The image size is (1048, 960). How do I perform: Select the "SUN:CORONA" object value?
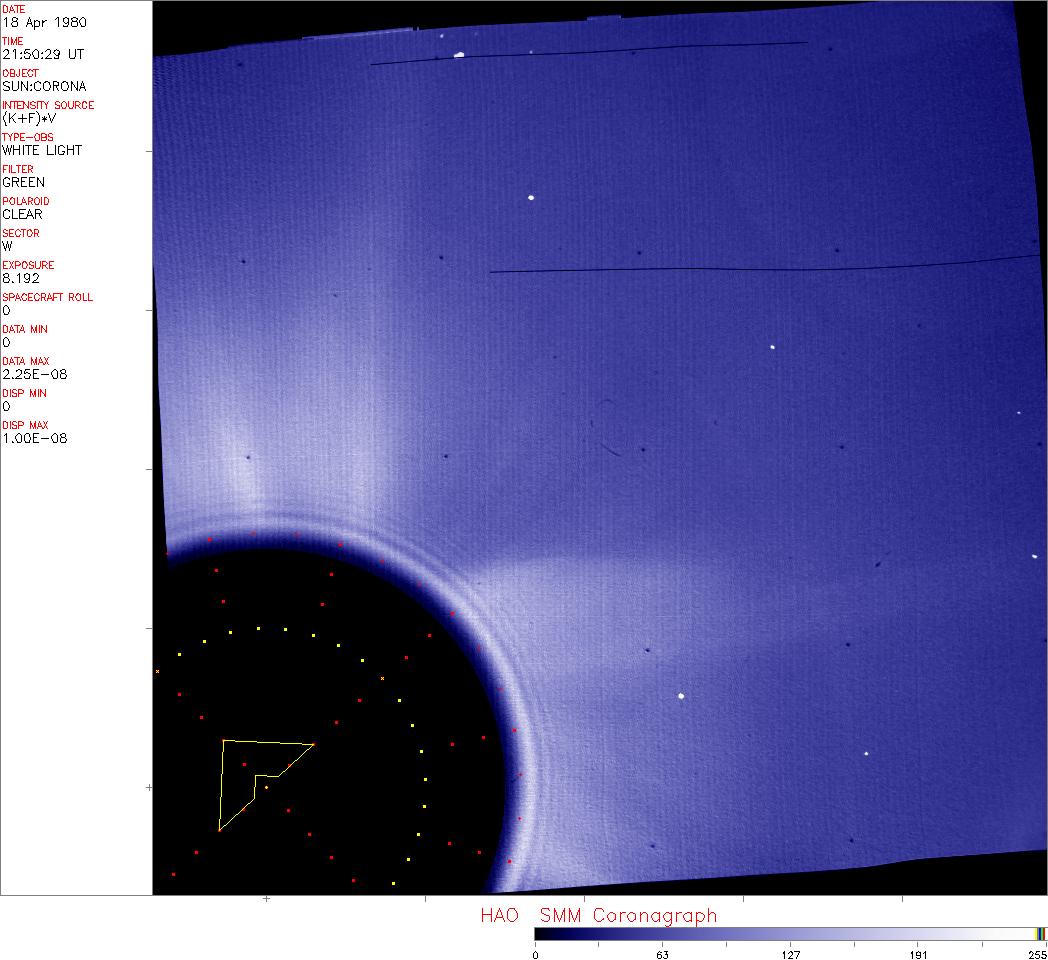point(44,86)
